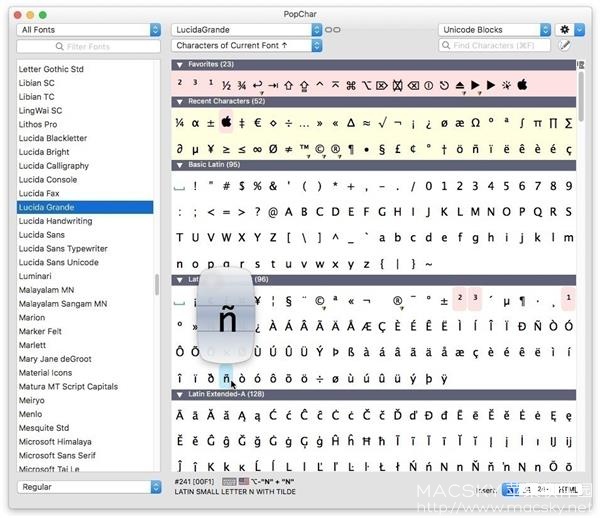Choose the infinity symbol in Recent Characters
Viewport: 600px width, 518px height.
(258, 149)
